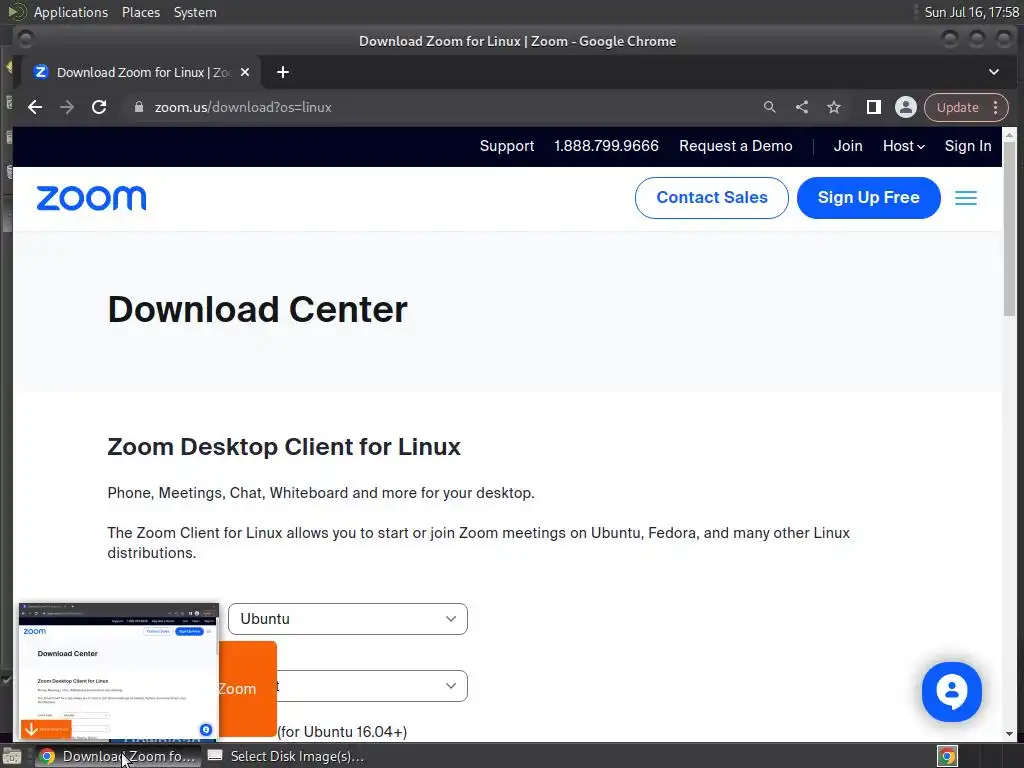
Task: Click the page vertical scrollbar
Action: point(1010,229)
